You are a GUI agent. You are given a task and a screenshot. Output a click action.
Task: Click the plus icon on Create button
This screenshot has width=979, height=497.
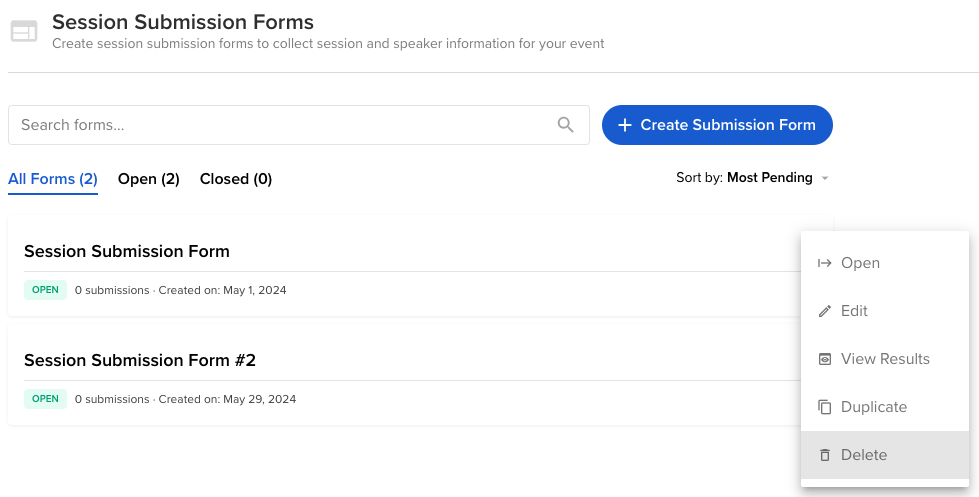coord(624,125)
